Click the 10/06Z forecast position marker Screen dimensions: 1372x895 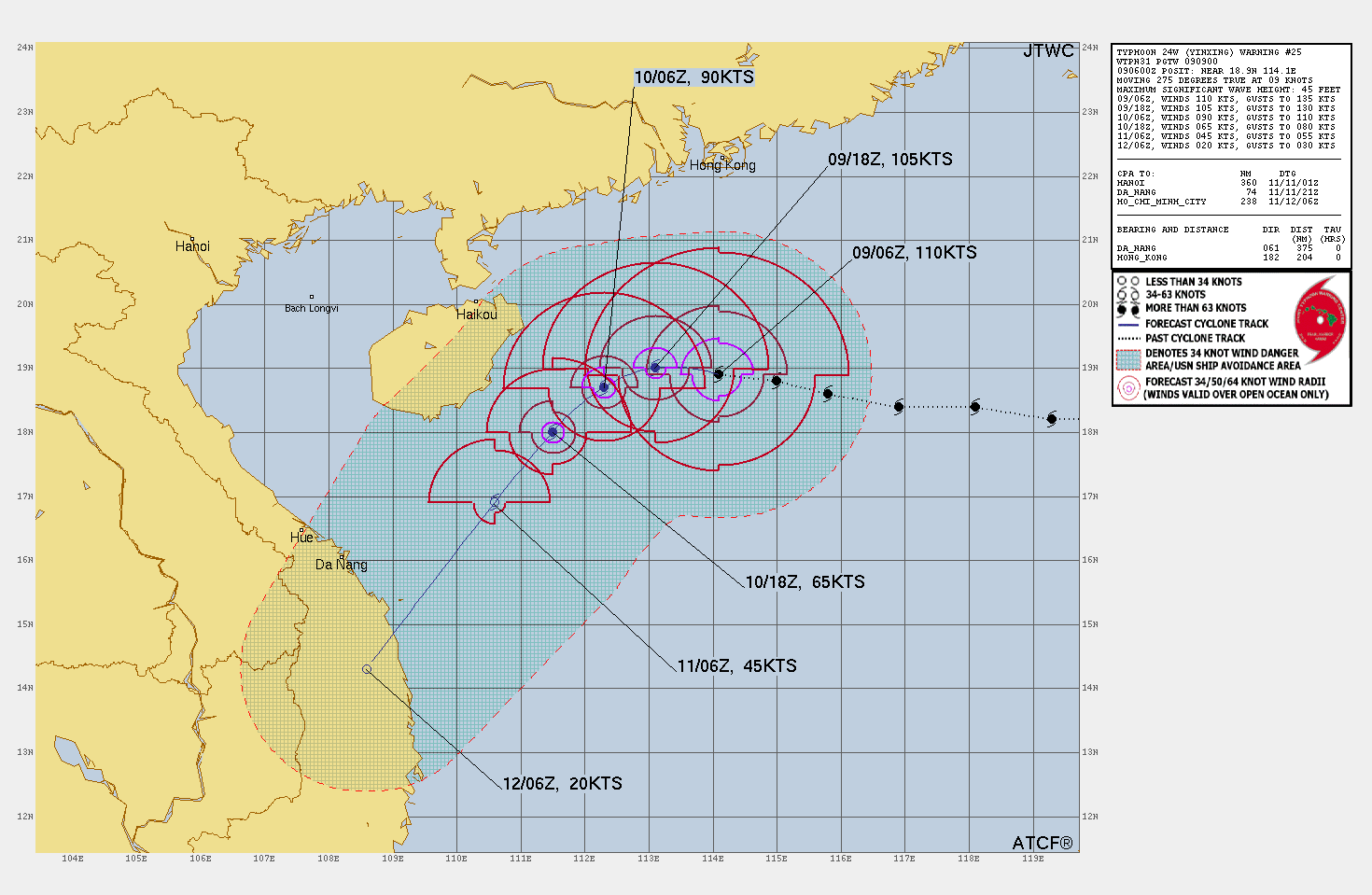click(x=604, y=386)
